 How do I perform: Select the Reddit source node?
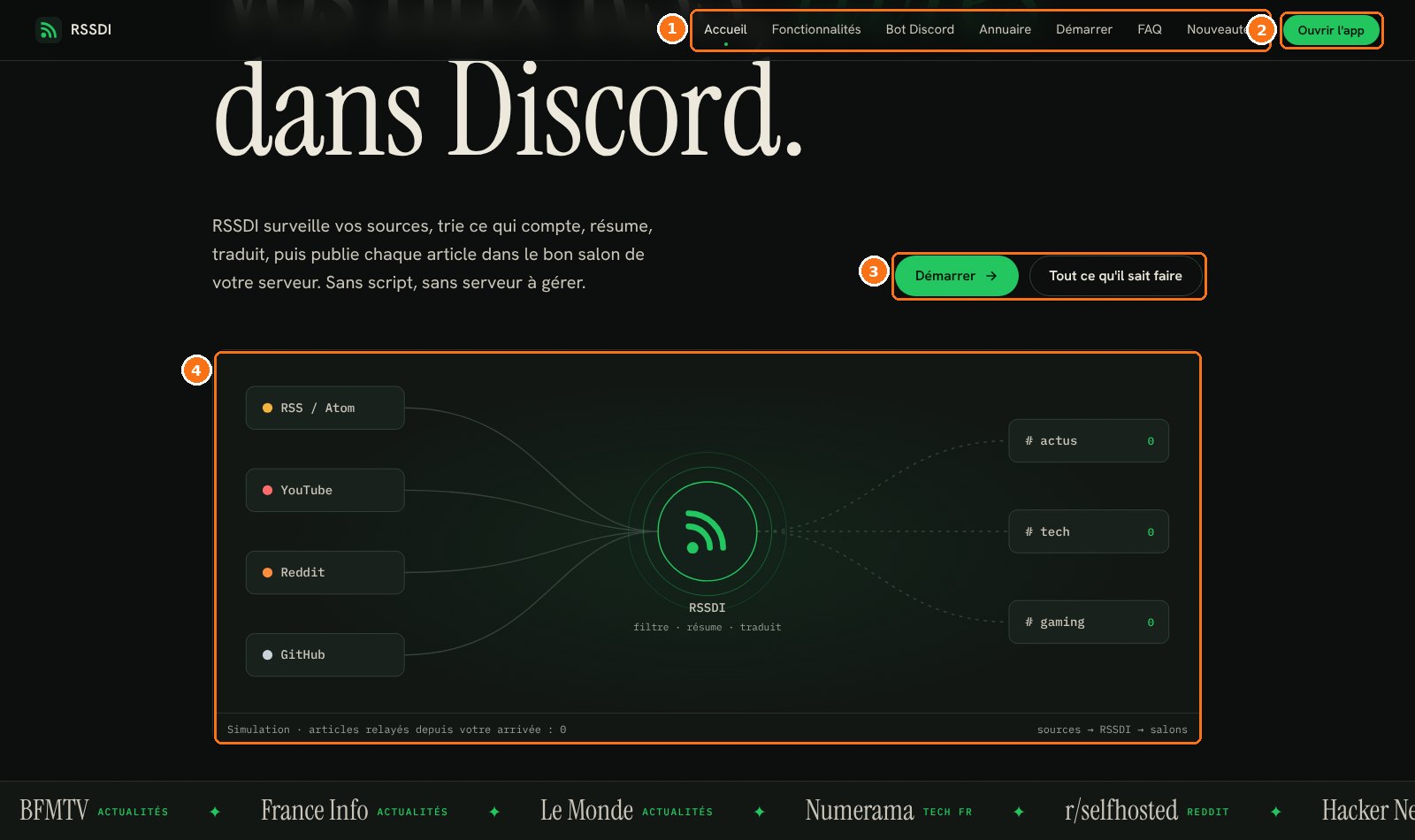325,572
